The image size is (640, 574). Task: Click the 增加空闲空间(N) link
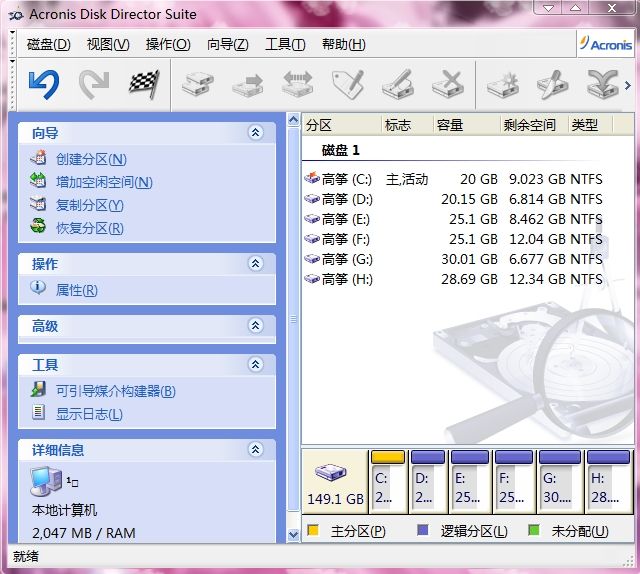[x=104, y=182]
